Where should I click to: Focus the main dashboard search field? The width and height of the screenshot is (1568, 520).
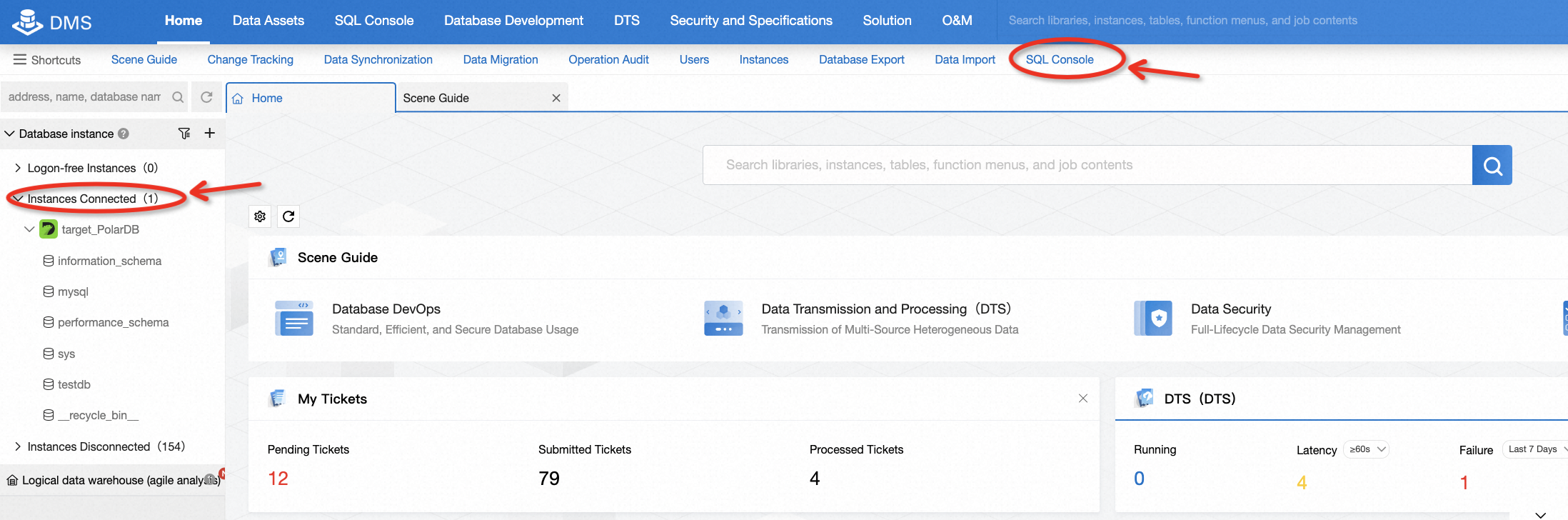1087,165
